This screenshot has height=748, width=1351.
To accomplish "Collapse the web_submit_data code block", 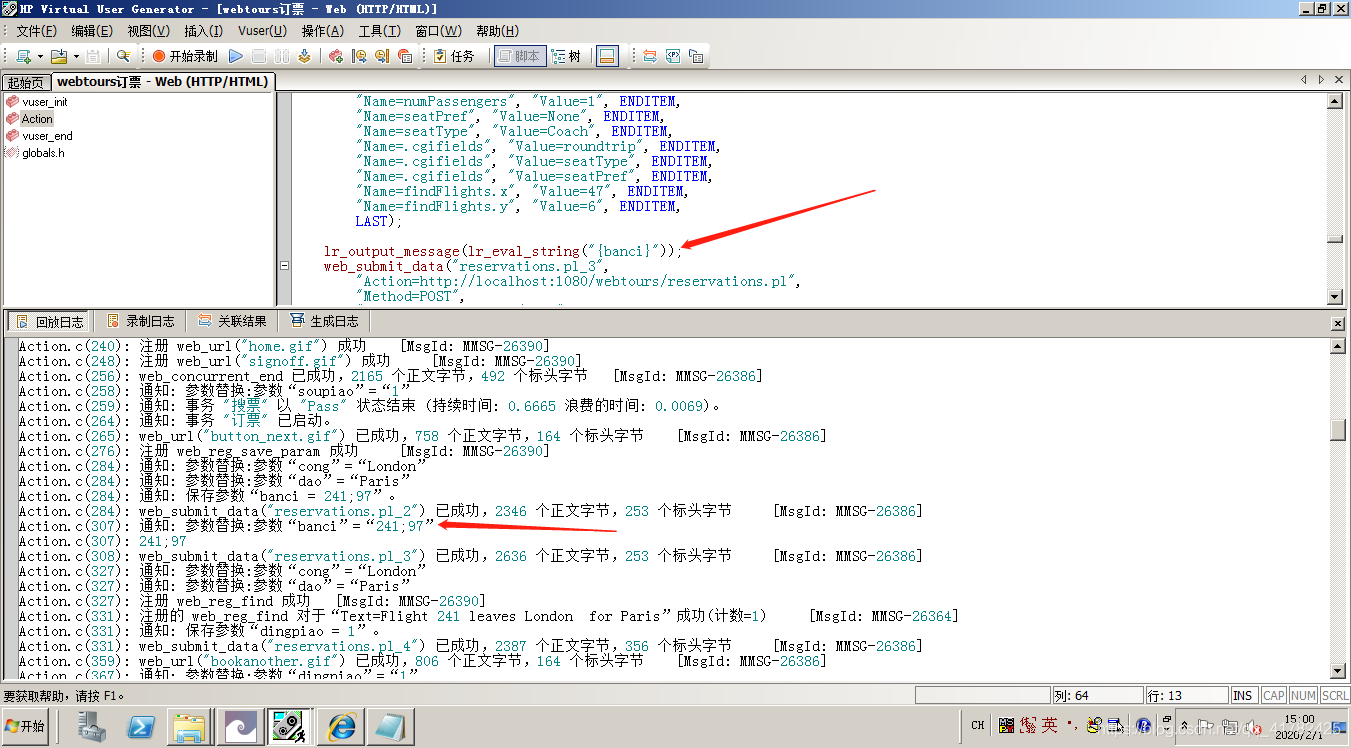I will point(284,266).
